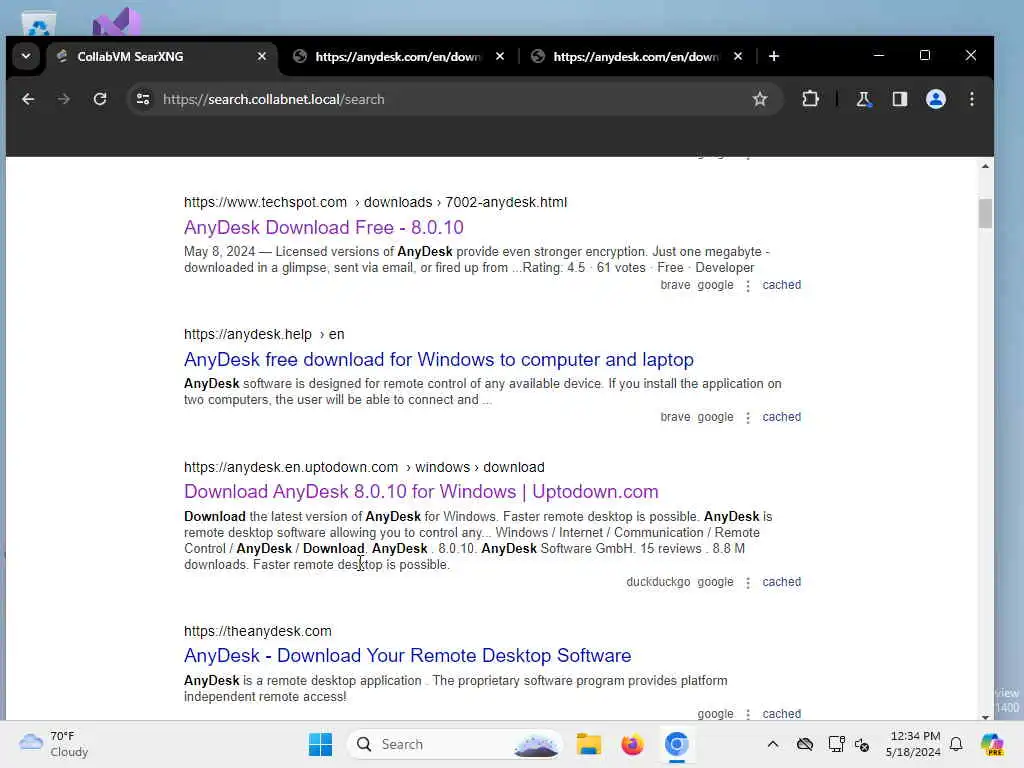Open cached version of anydesk.help result

pos(782,417)
